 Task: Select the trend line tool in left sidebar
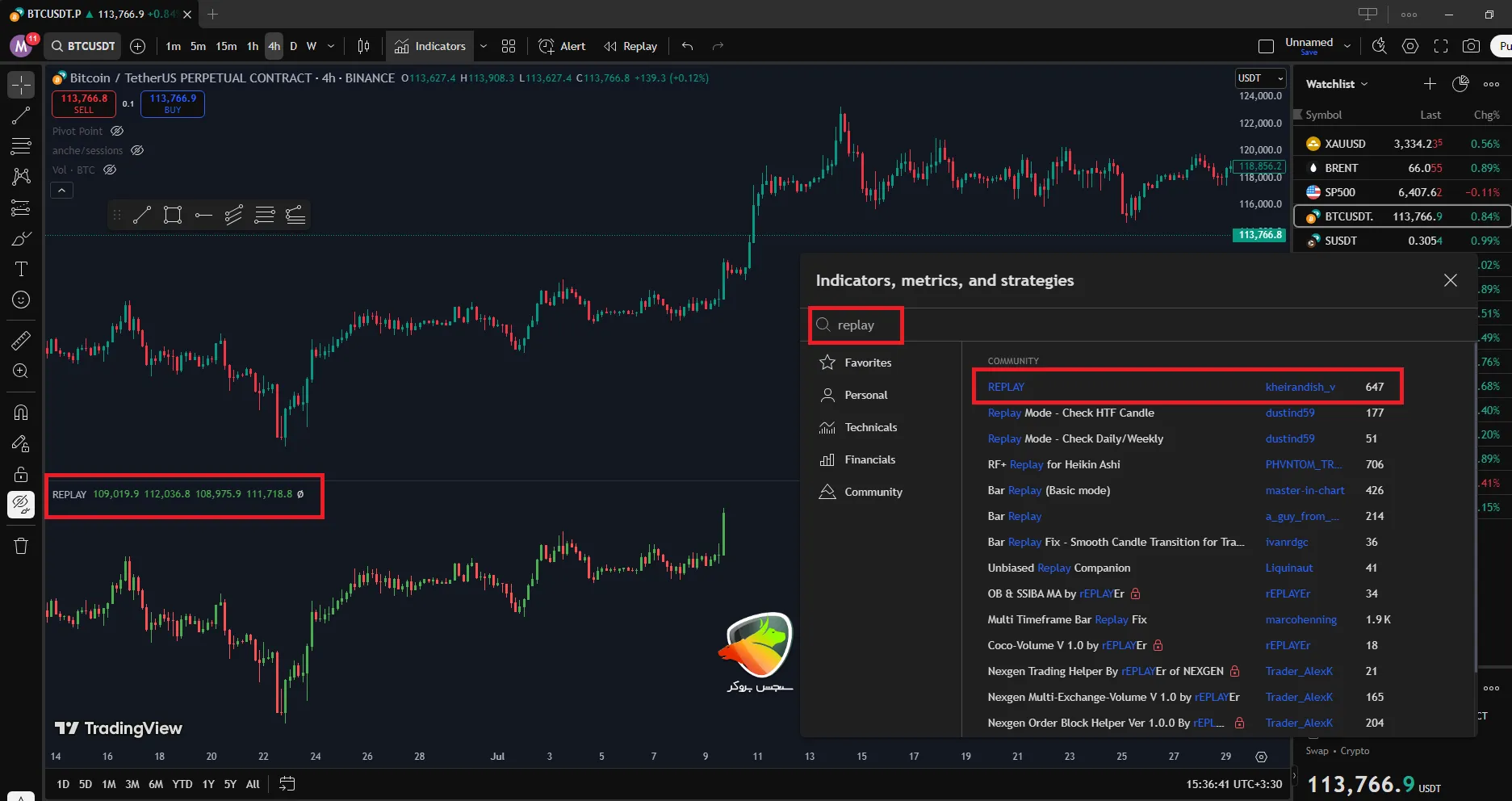[21, 115]
